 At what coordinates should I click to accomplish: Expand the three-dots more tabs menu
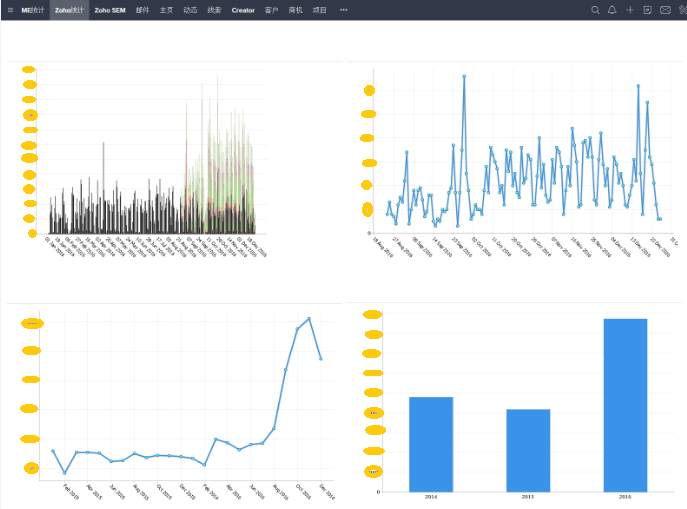(x=344, y=10)
